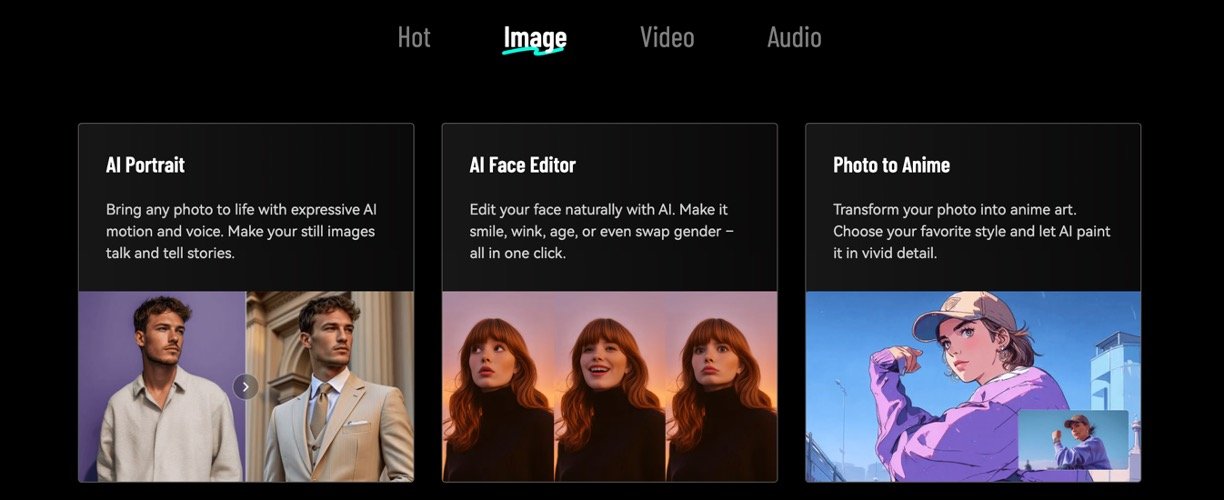Select the rightmost face in AI Face Editor preview
Screen dimensions: 1224x500
pyautogui.click(x=722, y=390)
